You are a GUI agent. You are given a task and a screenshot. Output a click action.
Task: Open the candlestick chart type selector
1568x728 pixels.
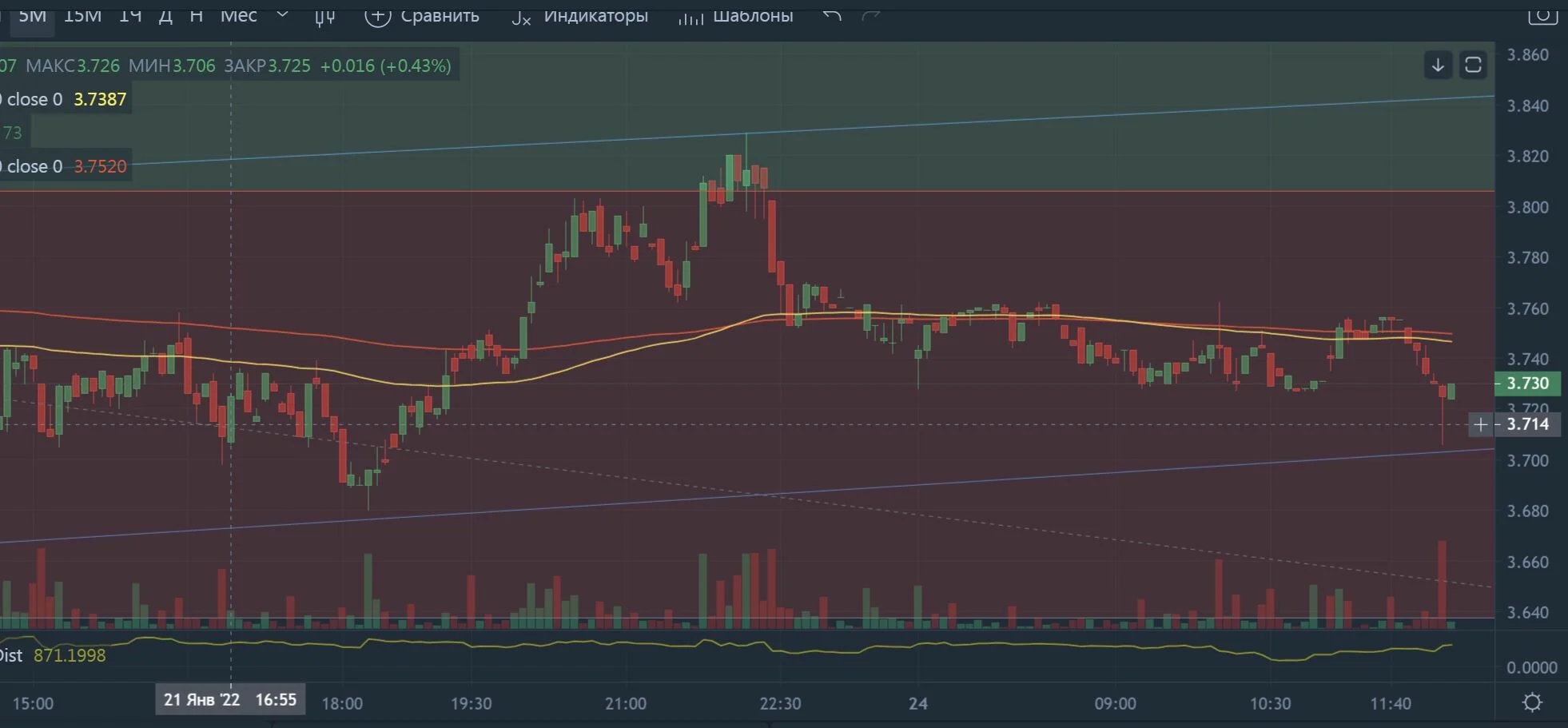coord(324,16)
